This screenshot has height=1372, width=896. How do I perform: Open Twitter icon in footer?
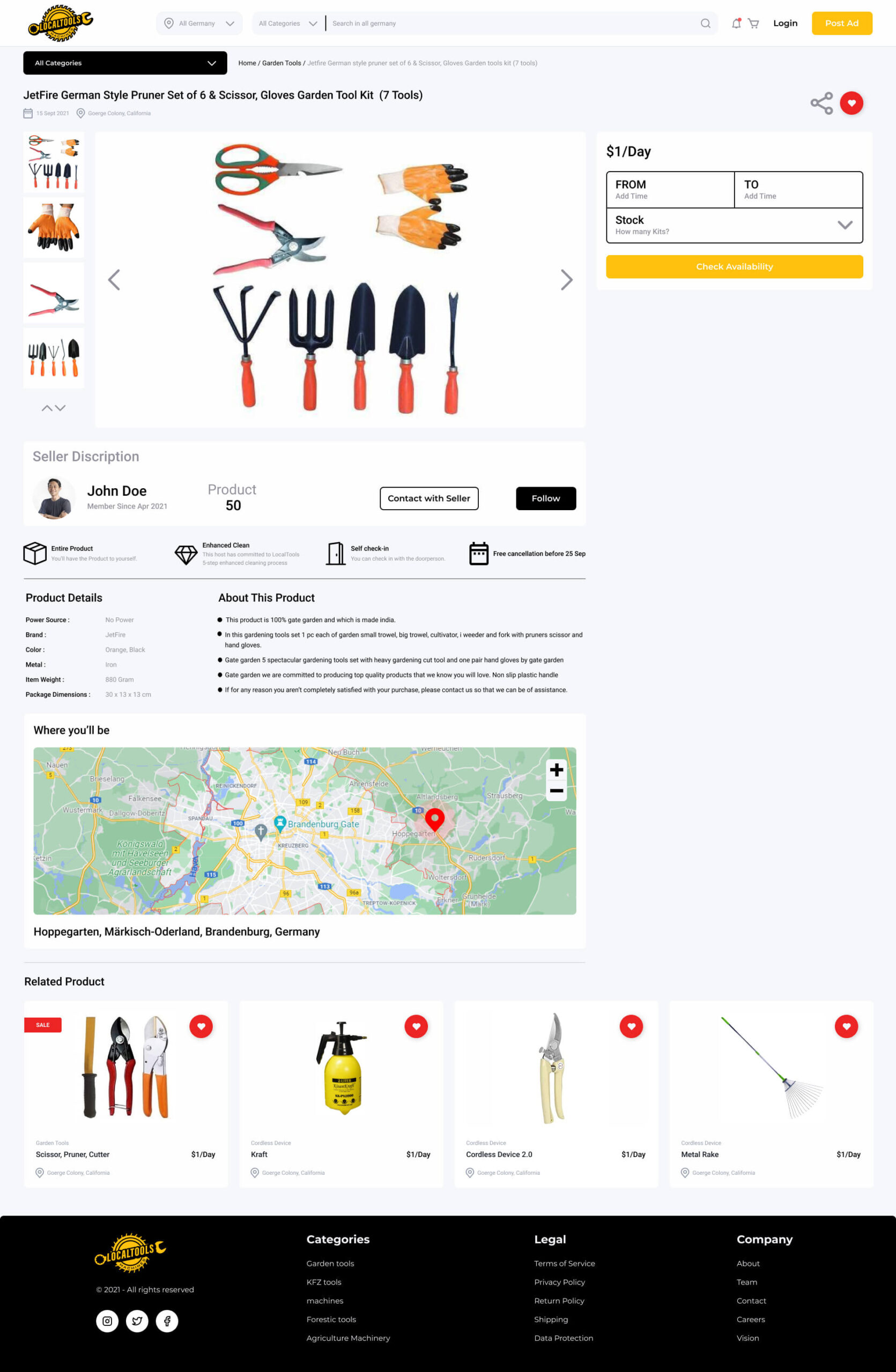(137, 1321)
